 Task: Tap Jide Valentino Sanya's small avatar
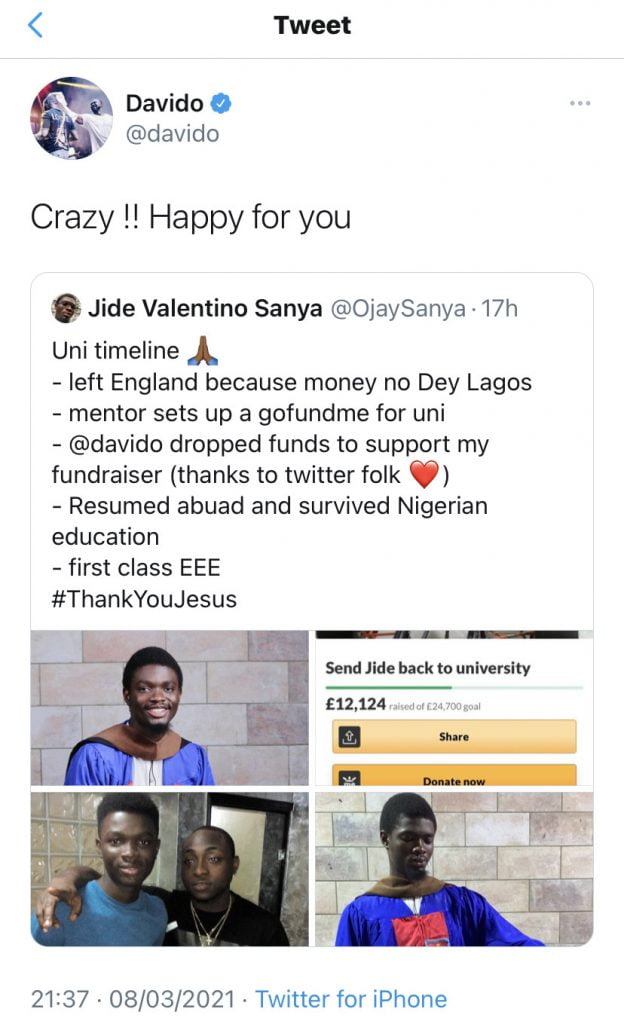66,308
